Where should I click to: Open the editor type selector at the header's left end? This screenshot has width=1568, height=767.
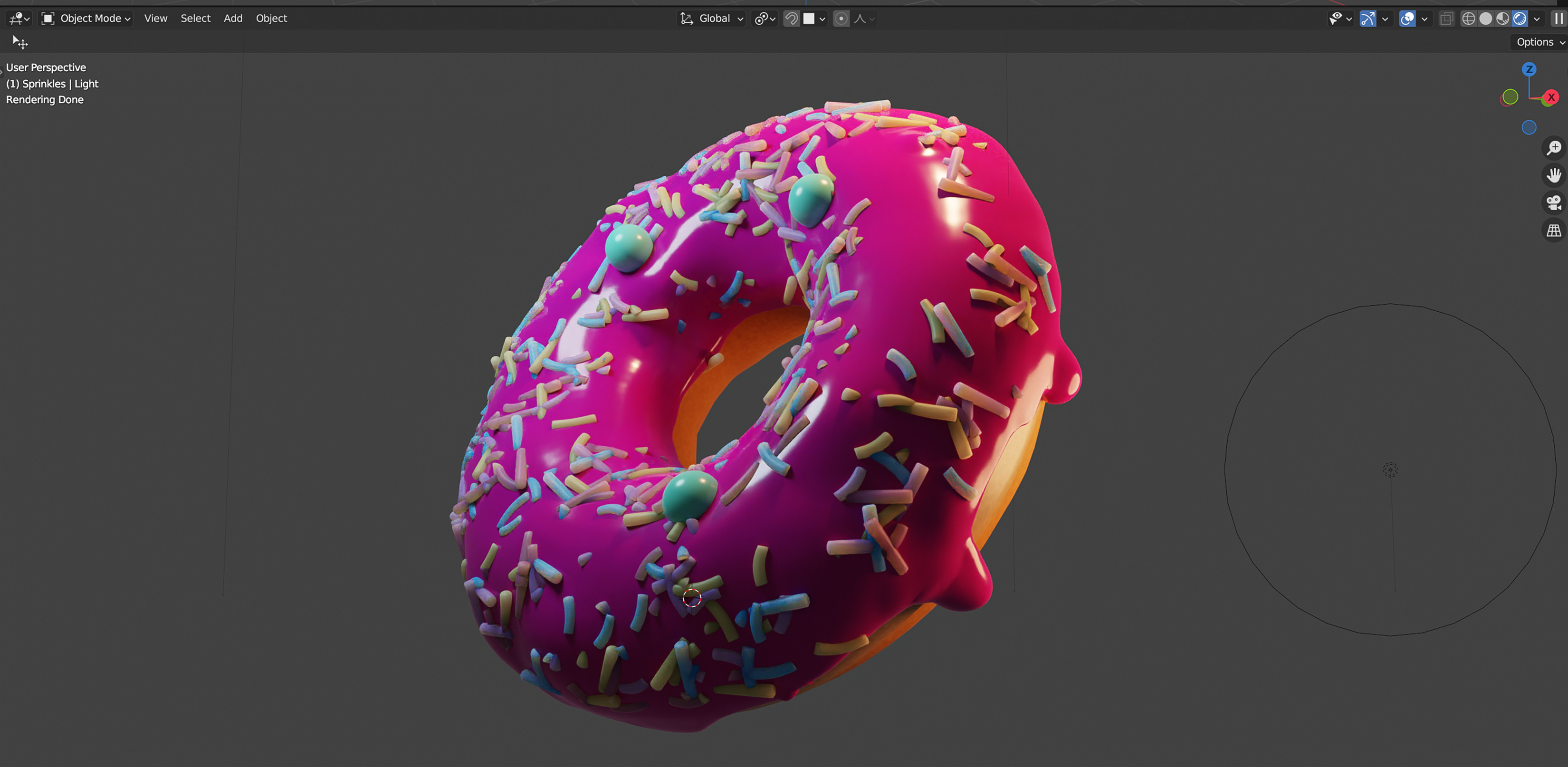[19, 19]
